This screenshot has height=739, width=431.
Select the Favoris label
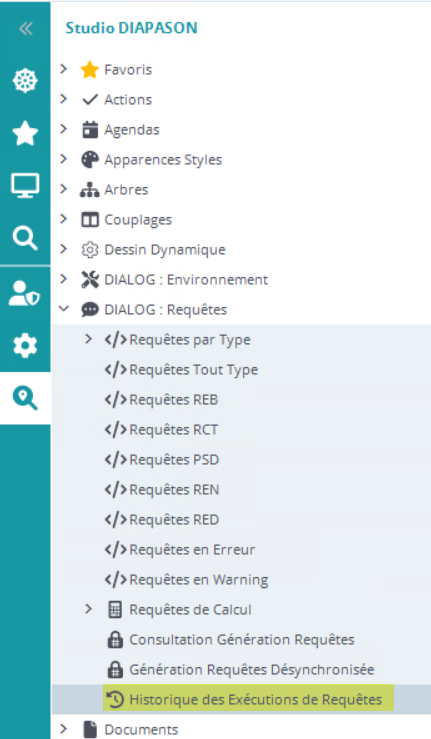(128, 70)
